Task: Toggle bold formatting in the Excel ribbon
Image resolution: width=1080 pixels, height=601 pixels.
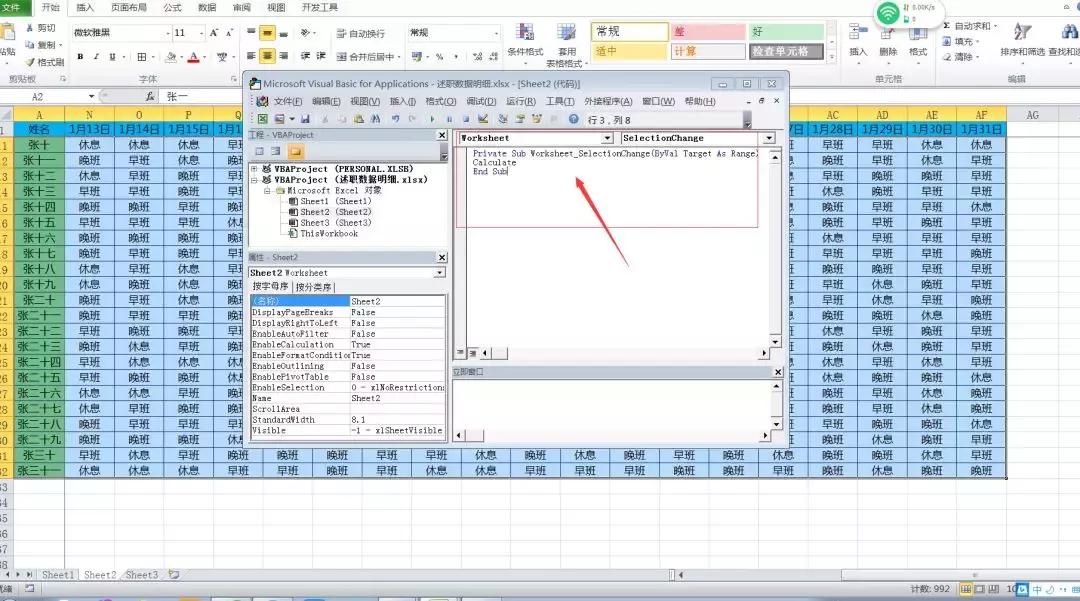Action: (81, 57)
